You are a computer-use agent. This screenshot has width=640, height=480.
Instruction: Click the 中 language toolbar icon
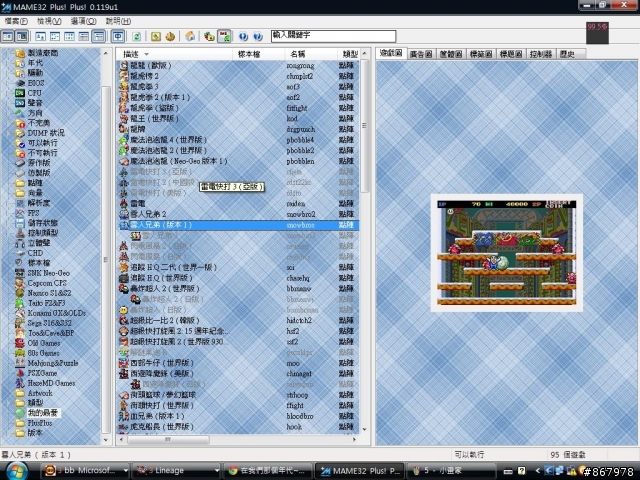118,37
